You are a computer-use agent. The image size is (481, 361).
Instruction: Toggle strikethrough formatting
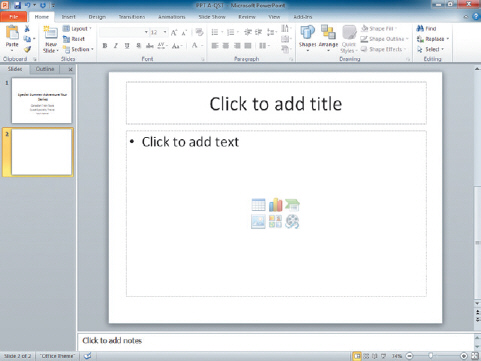(x=150, y=46)
